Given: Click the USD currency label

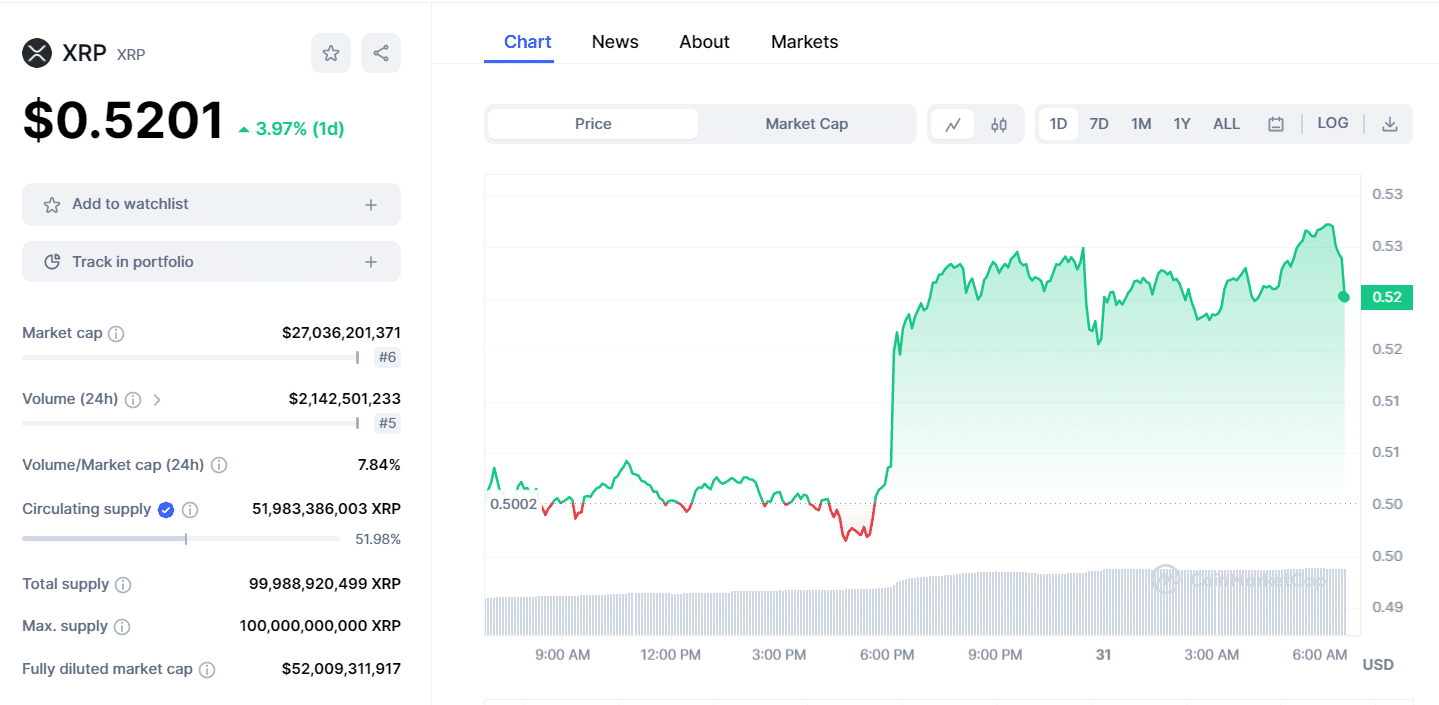Looking at the screenshot, I should click(1378, 665).
